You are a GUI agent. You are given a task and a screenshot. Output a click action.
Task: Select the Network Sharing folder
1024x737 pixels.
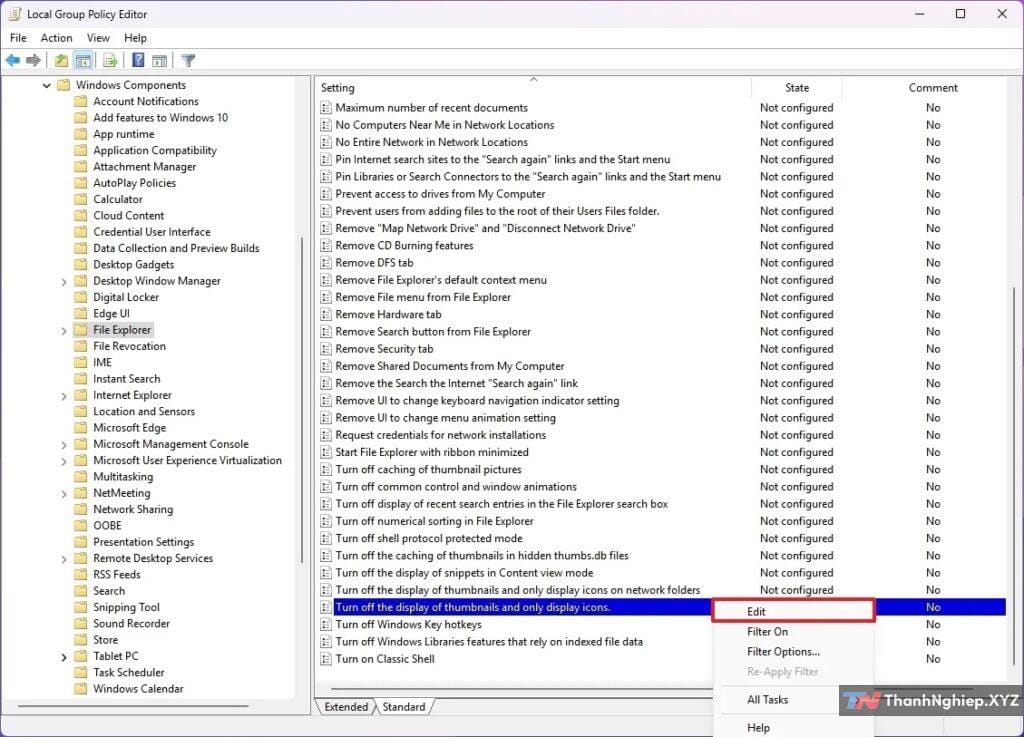click(133, 509)
